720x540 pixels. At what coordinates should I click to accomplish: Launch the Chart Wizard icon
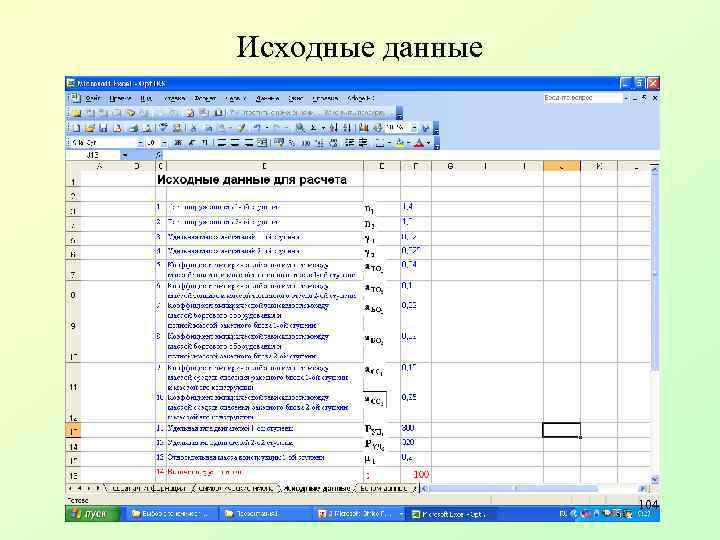pos(364,128)
